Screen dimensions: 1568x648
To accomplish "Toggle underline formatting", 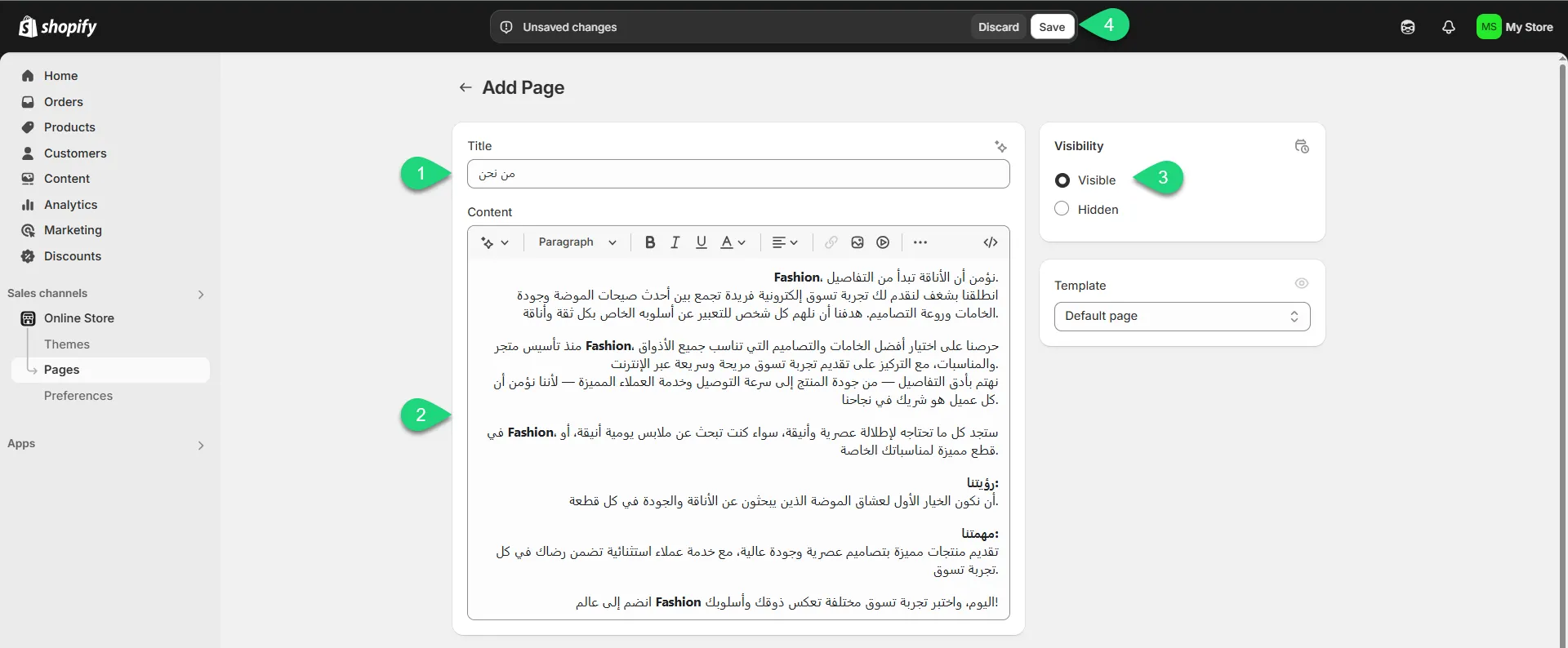I will point(701,242).
